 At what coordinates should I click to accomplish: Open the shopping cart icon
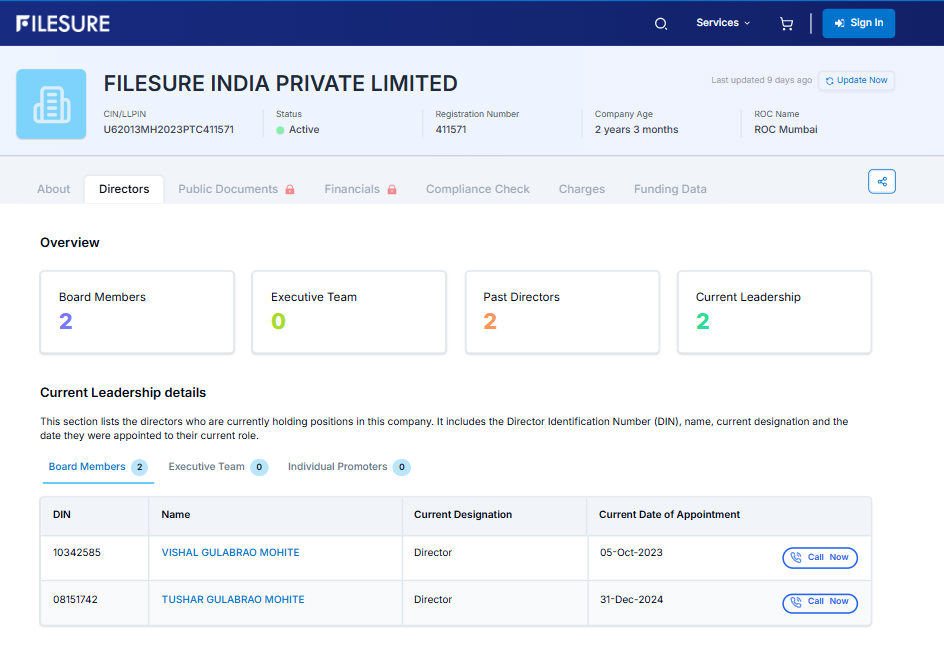786,24
